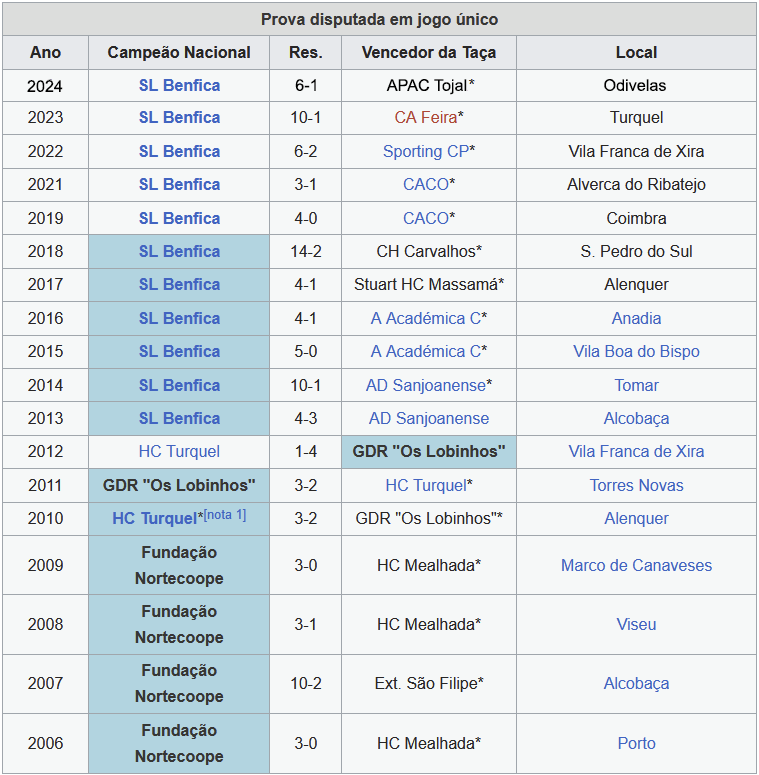
Task: Click the 14-2 result cell for 2018
Action: coord(305,252)
